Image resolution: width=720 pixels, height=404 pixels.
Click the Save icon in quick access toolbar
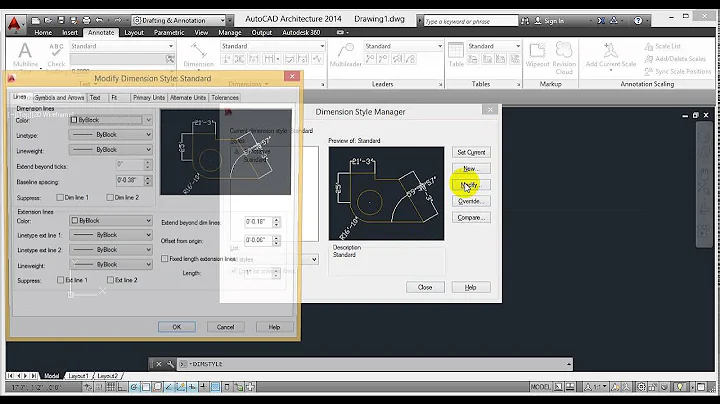pos(61,20)
